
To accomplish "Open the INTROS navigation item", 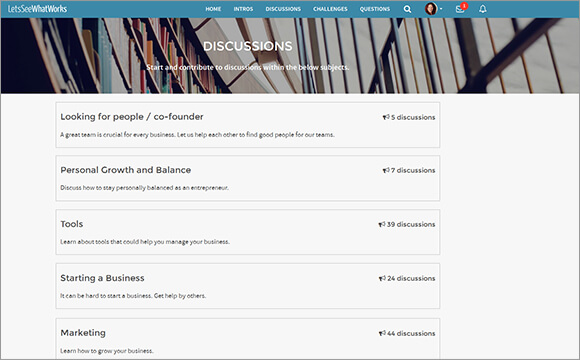I will 243,9.
